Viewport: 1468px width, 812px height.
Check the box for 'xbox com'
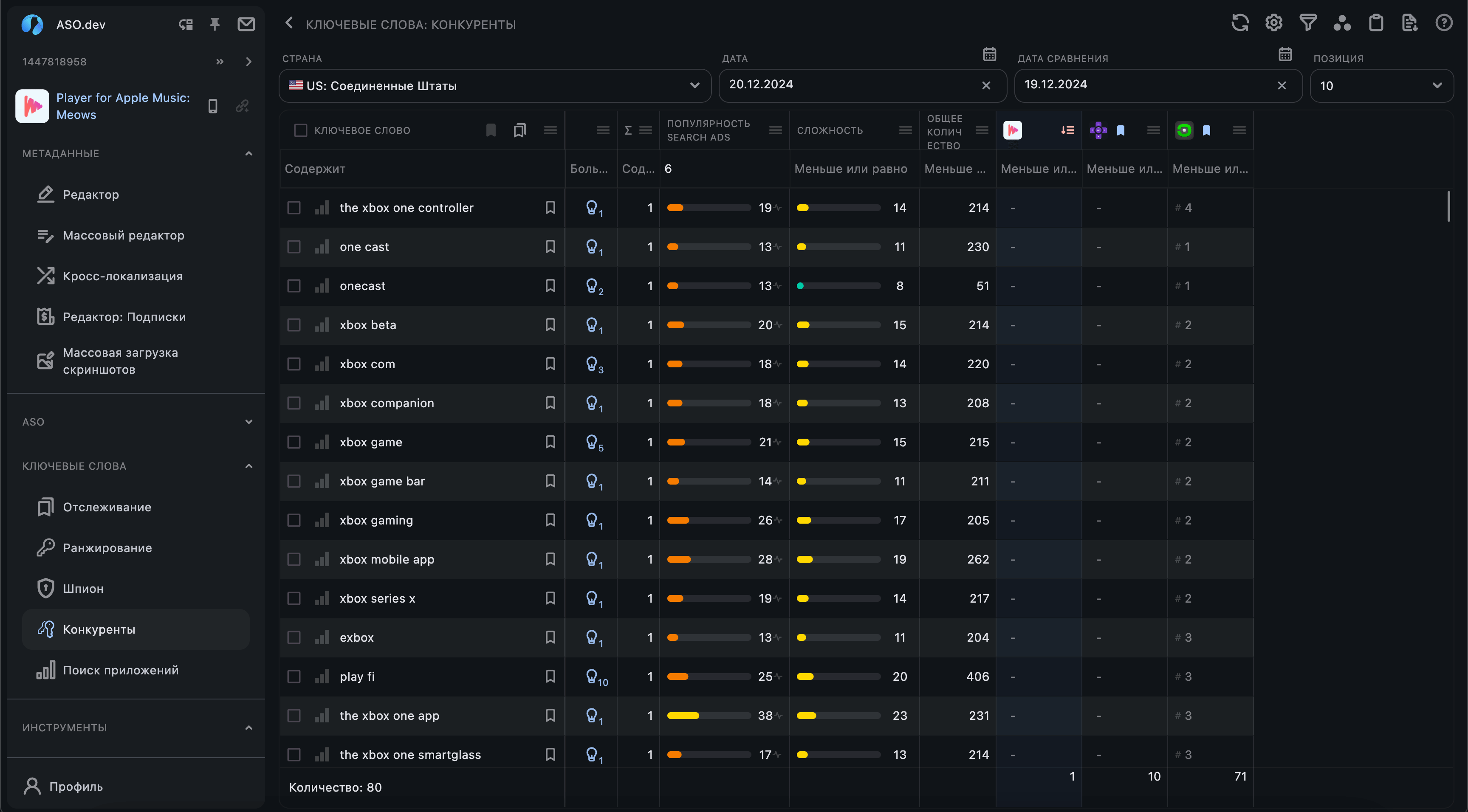tap(294, 364)
